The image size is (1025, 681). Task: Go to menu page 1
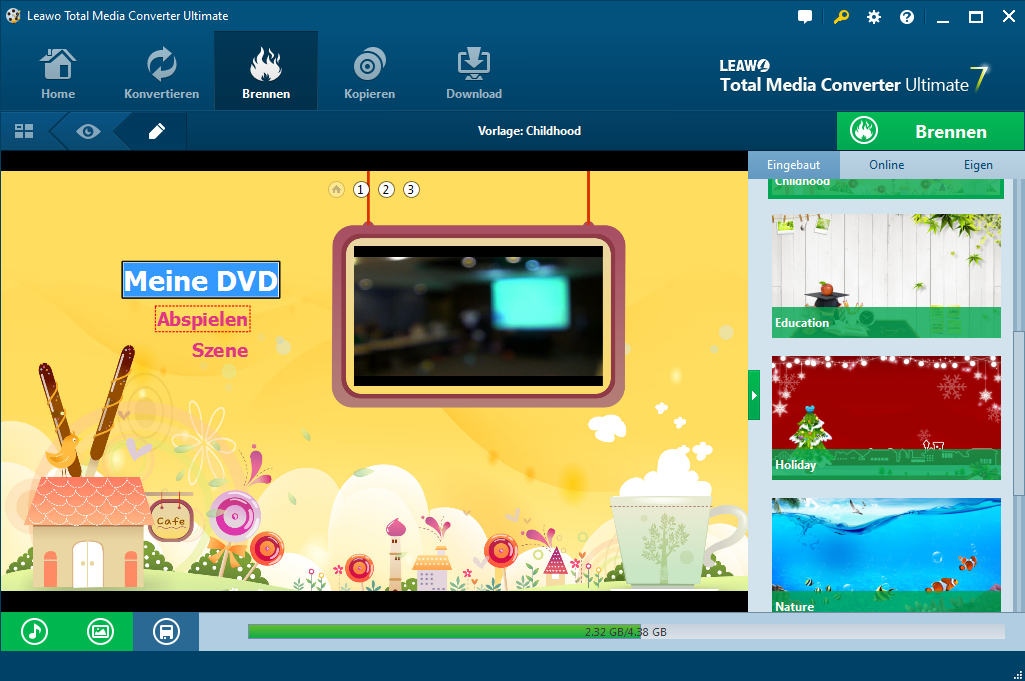coord(361,190)
